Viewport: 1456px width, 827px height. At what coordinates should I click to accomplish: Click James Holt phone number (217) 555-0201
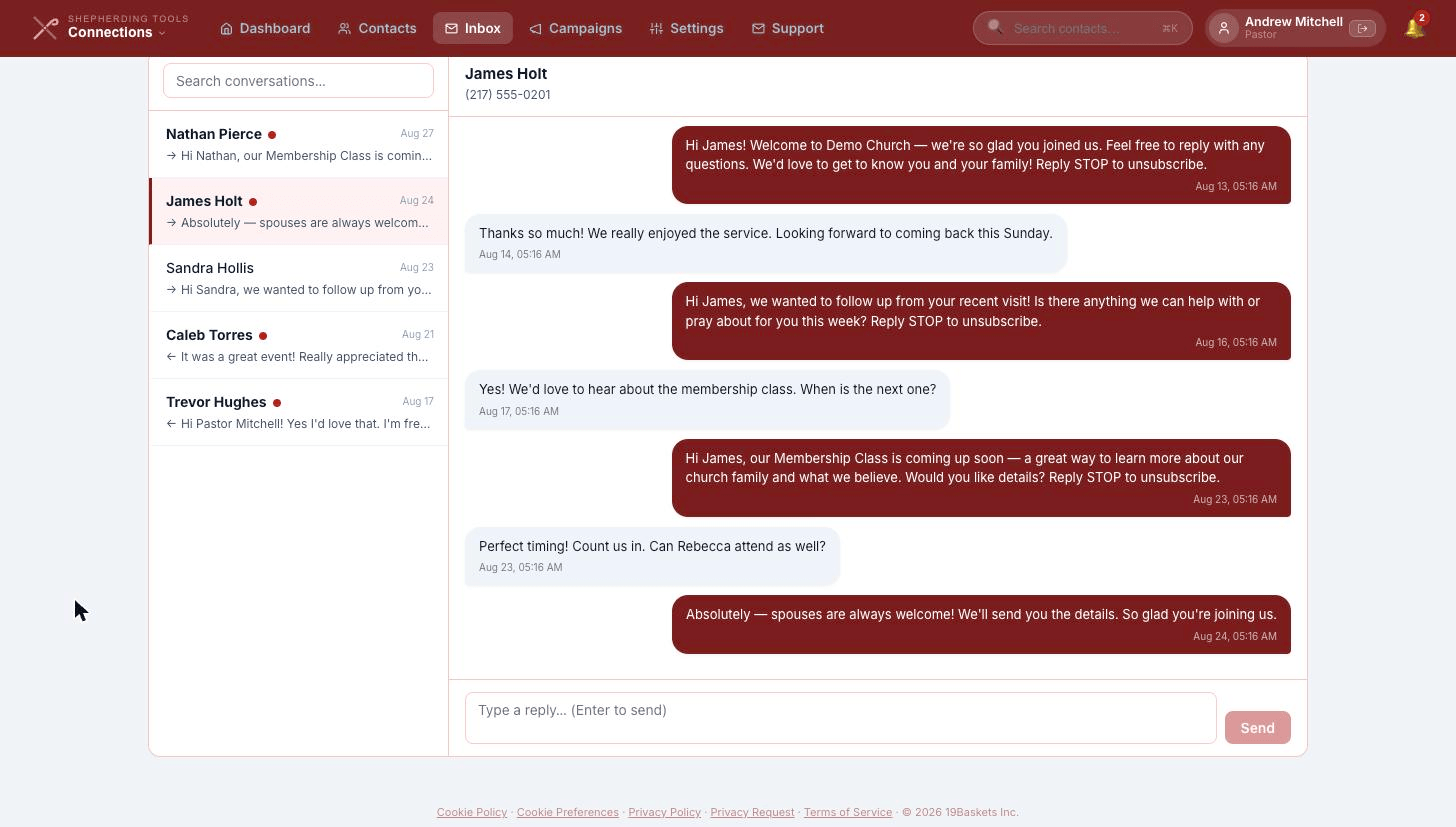coord(507,95)
